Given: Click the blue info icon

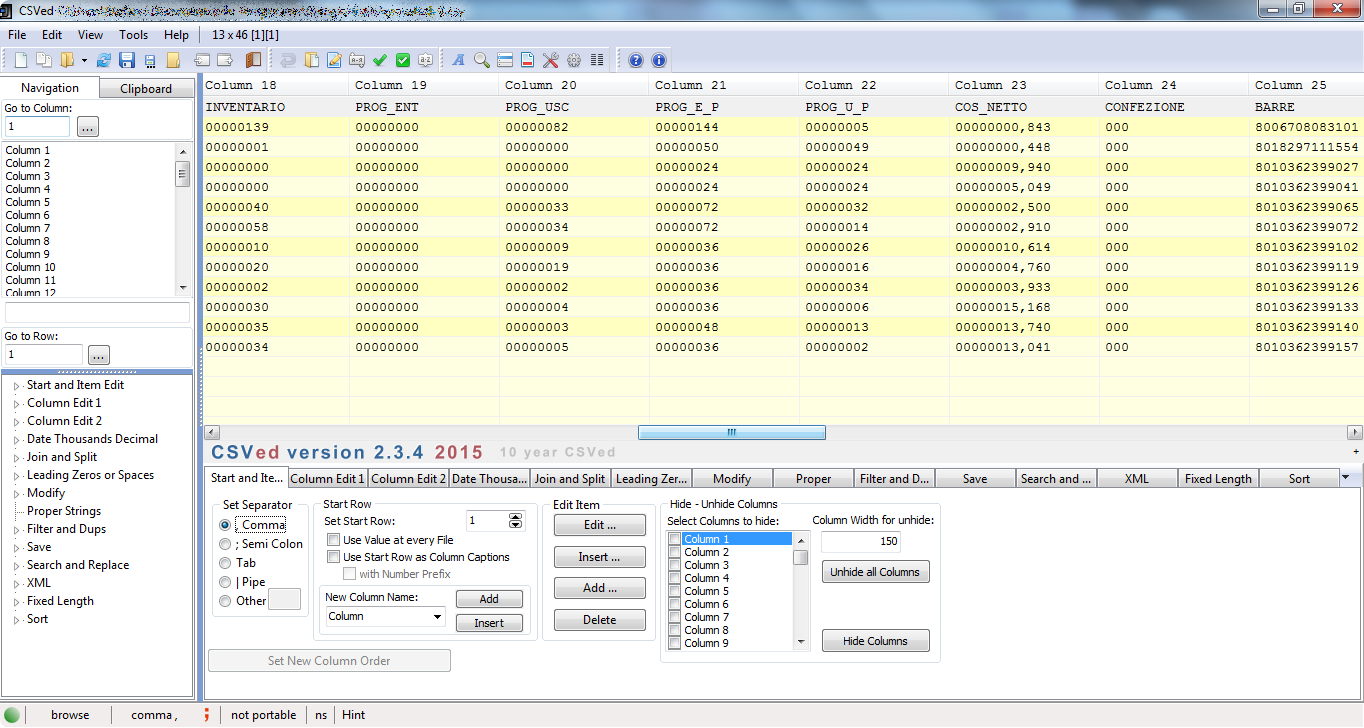Looking at the screenshot, I should [658, 60].
